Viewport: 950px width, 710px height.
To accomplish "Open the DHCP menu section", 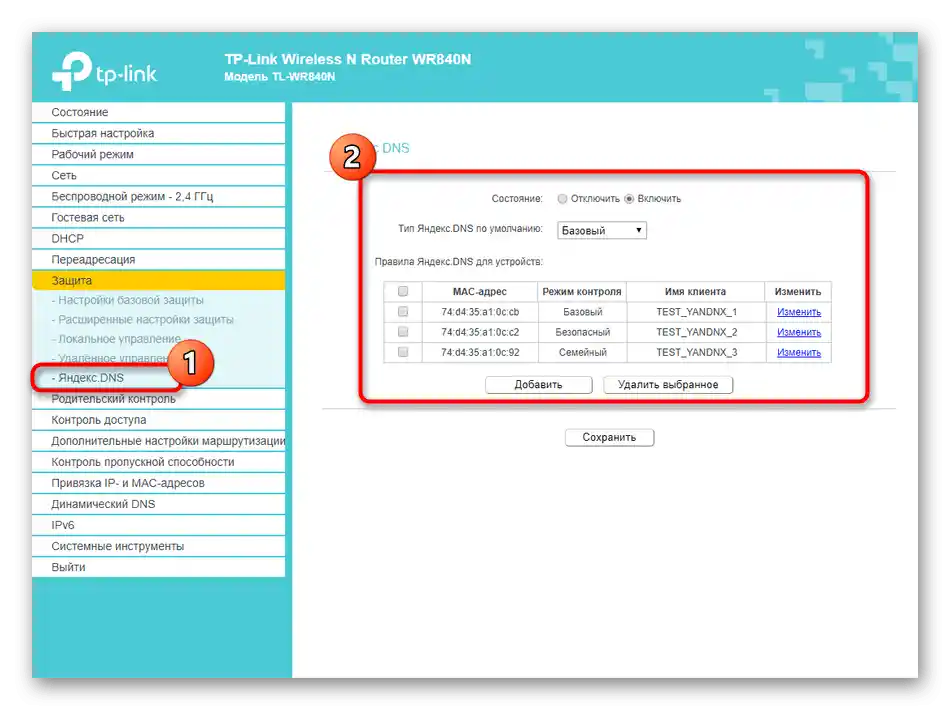I will 158,239.
